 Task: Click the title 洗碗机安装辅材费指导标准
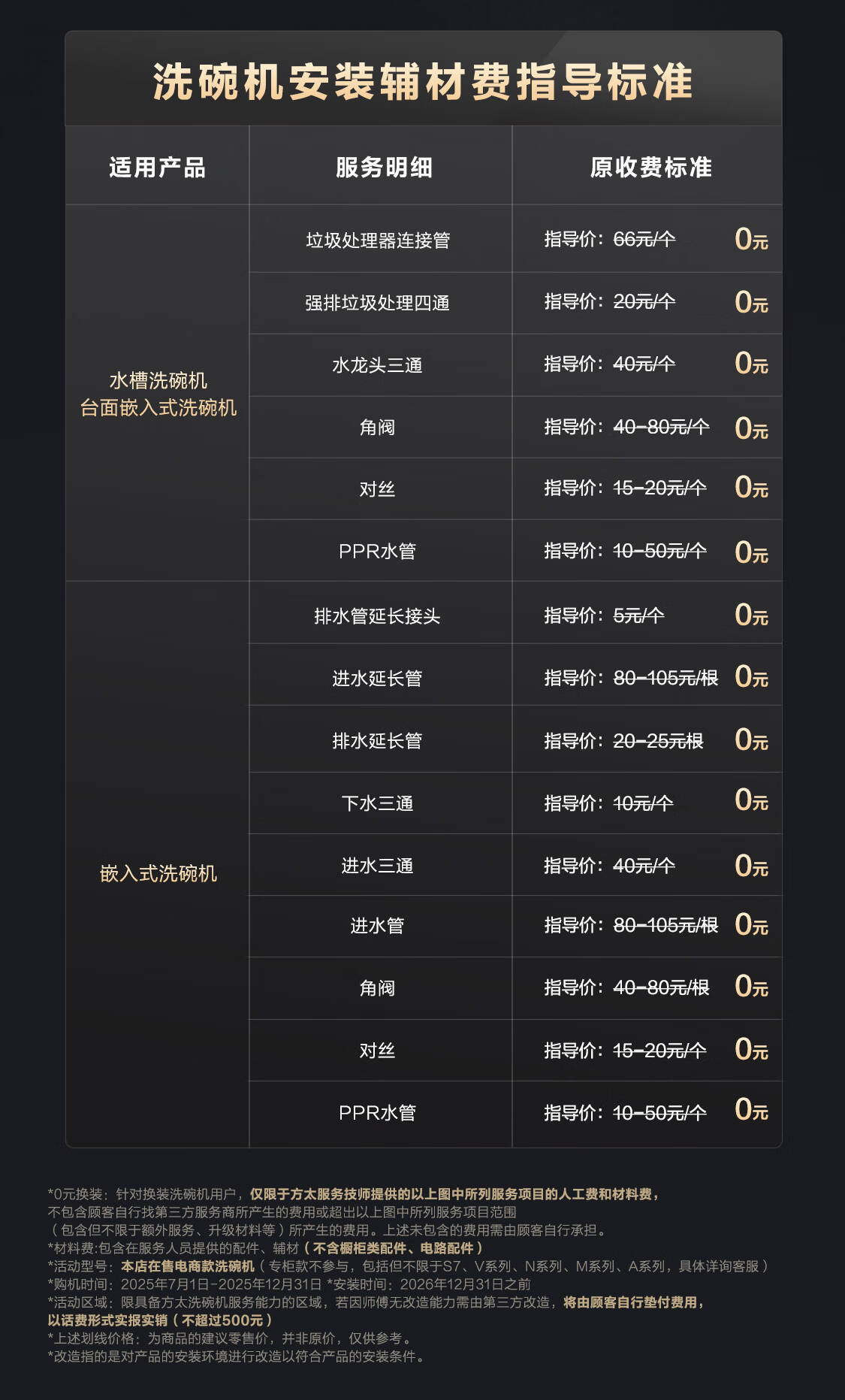(423, 81)
